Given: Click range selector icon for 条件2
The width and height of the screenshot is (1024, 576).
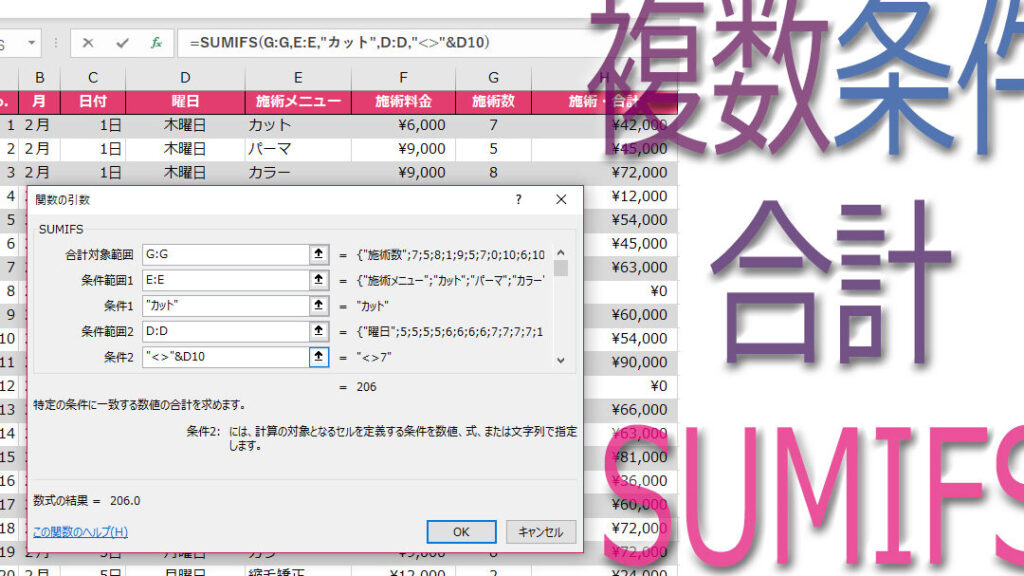Looking at the screenshot, I should pos(318,357).
